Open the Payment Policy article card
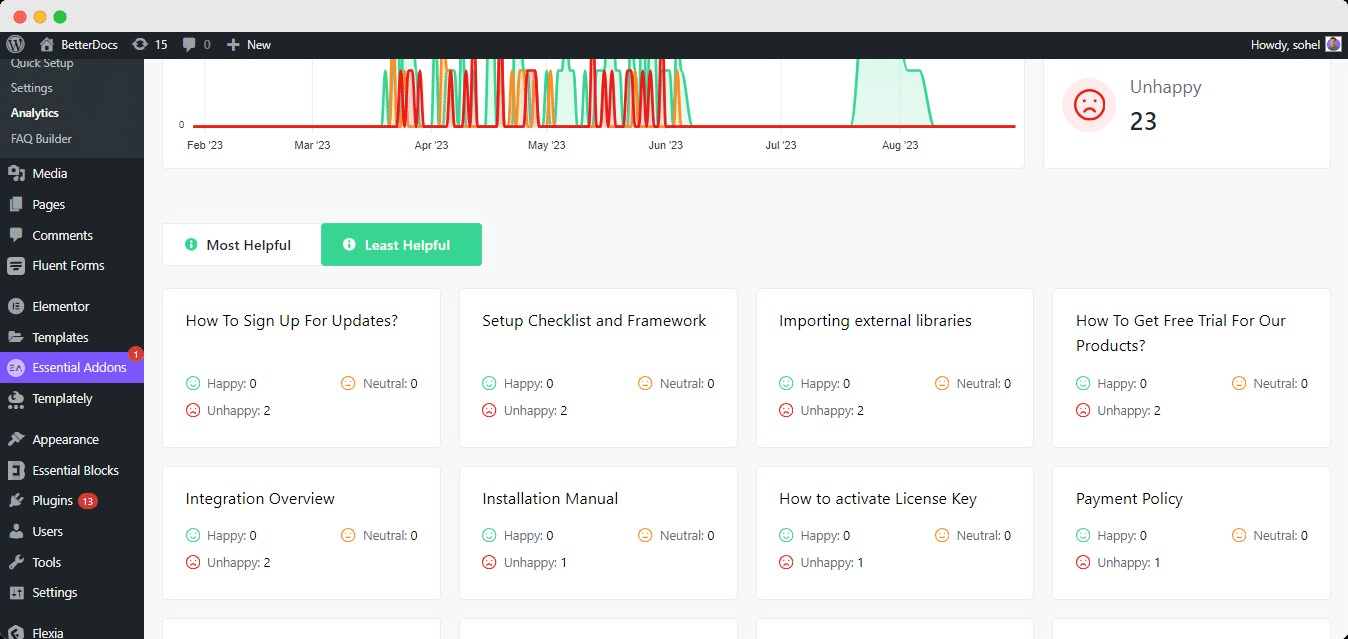The image size is (1348, 639). pos(1129,498)
